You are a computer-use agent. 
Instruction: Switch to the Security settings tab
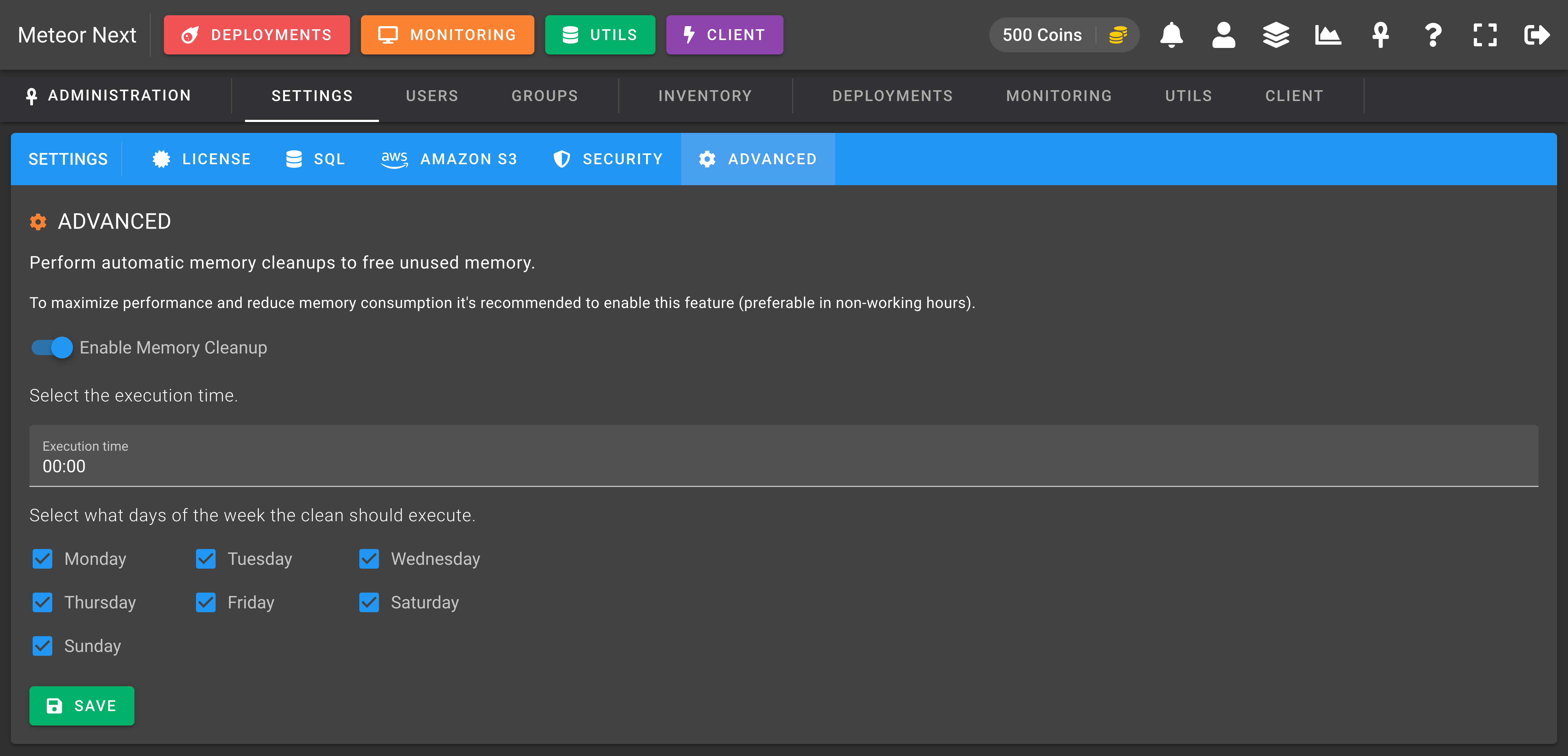(608, 159)
